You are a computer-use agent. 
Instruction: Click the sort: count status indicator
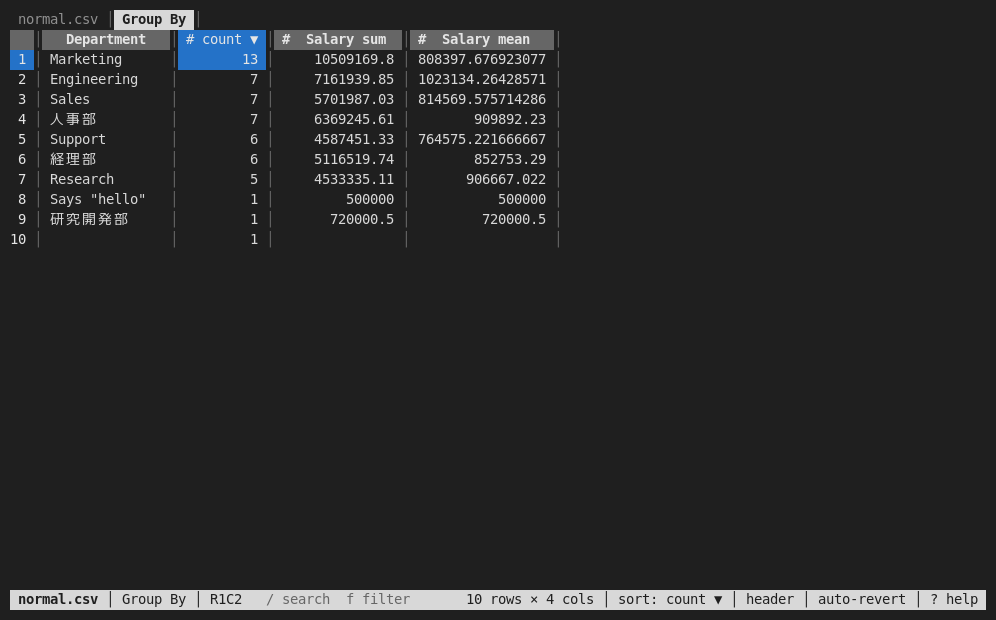670,600
